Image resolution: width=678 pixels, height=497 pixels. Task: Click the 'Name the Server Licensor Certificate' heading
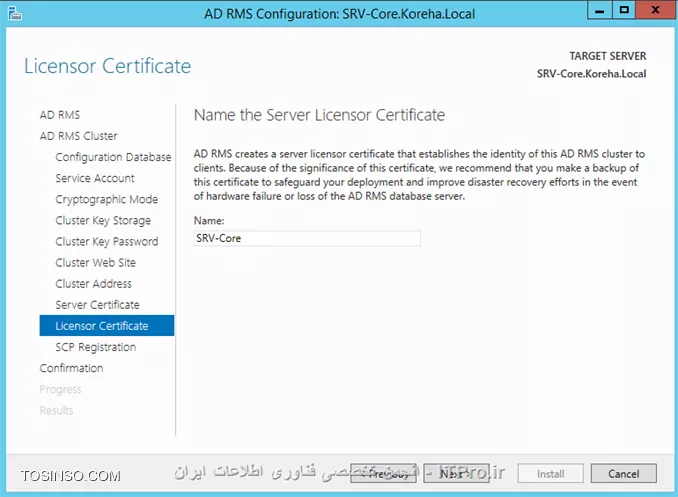pos(319,115)
